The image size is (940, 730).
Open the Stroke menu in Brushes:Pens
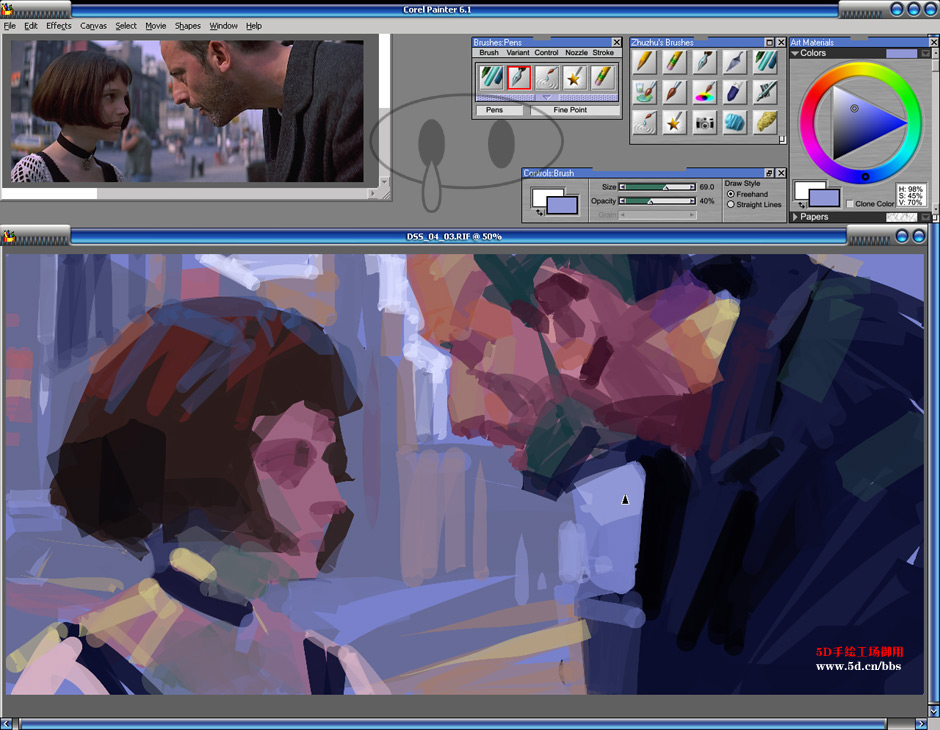pyautogui.click(x=603, y=53)
